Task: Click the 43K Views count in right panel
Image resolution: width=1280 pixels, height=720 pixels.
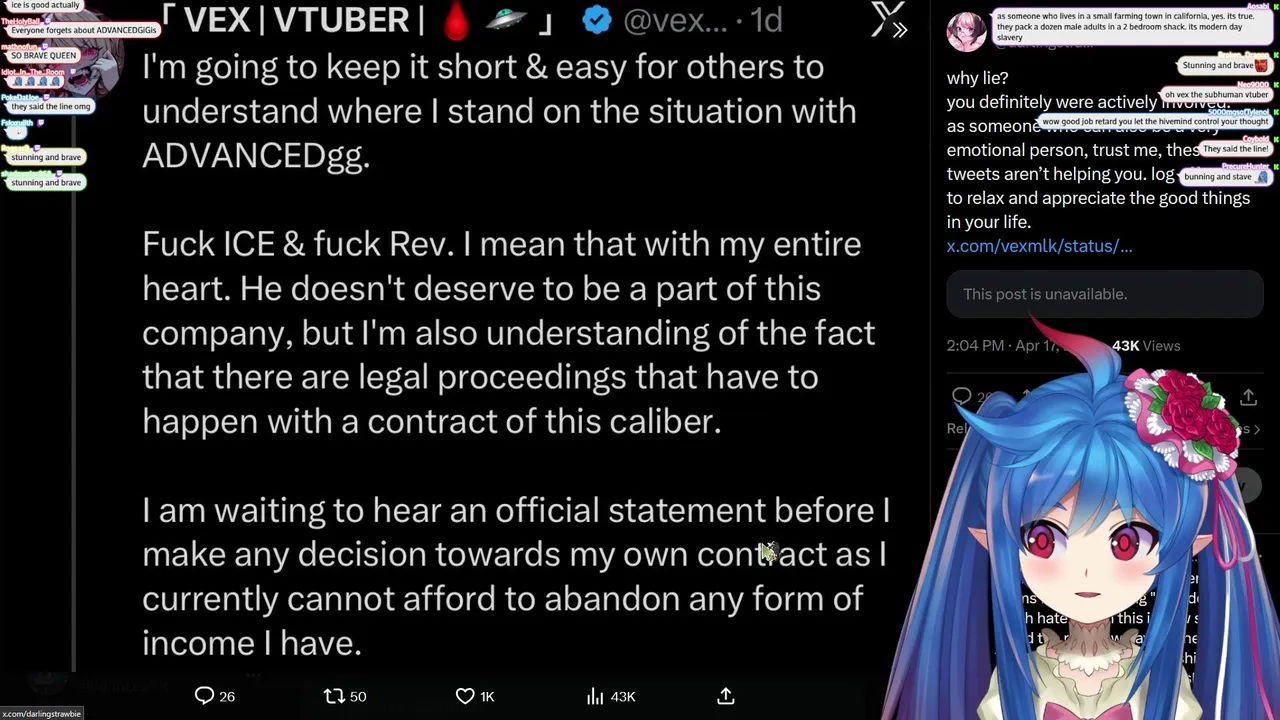Action: click(x=1146, y=345)
